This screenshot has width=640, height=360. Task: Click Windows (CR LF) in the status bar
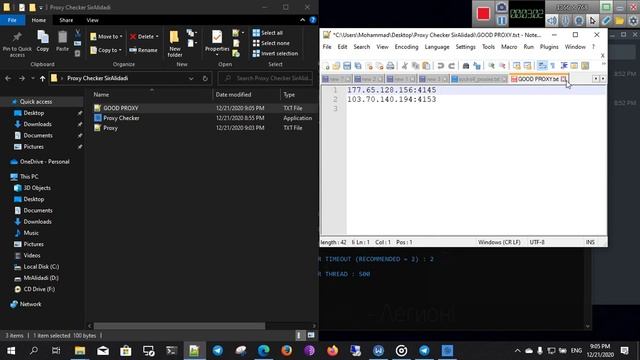(499, 242)
